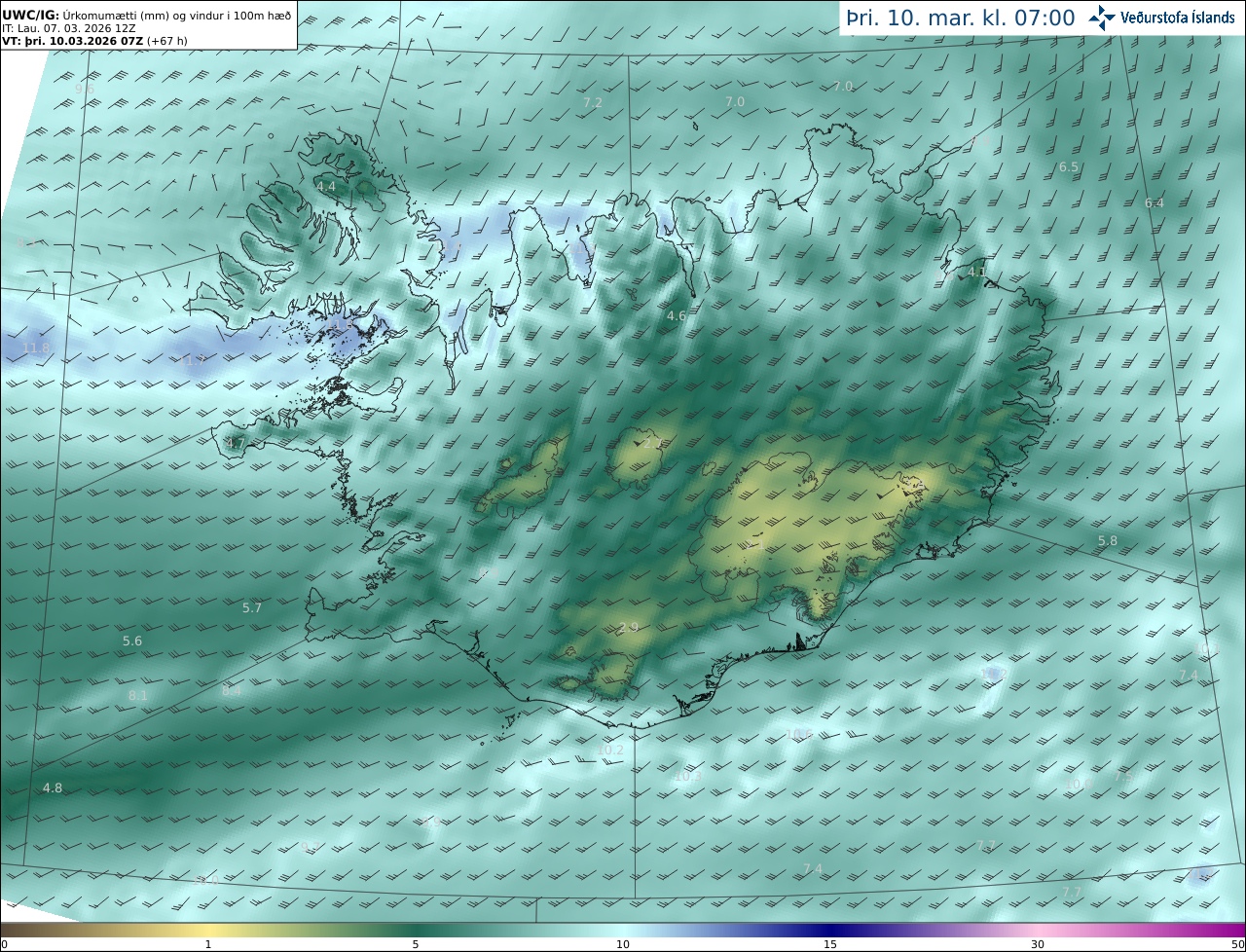
Task: Click the 2.9 value over south Iceland
Action: tap(628, 627)
